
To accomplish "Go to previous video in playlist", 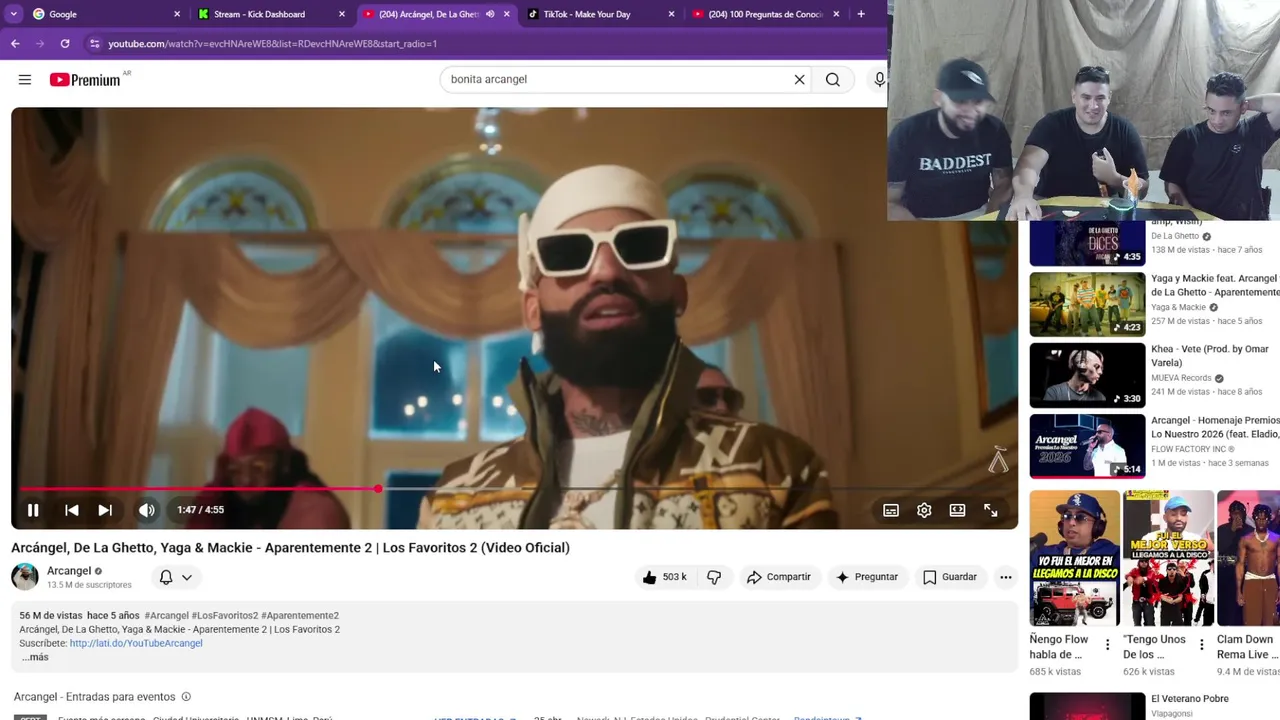I will point(72,510).
